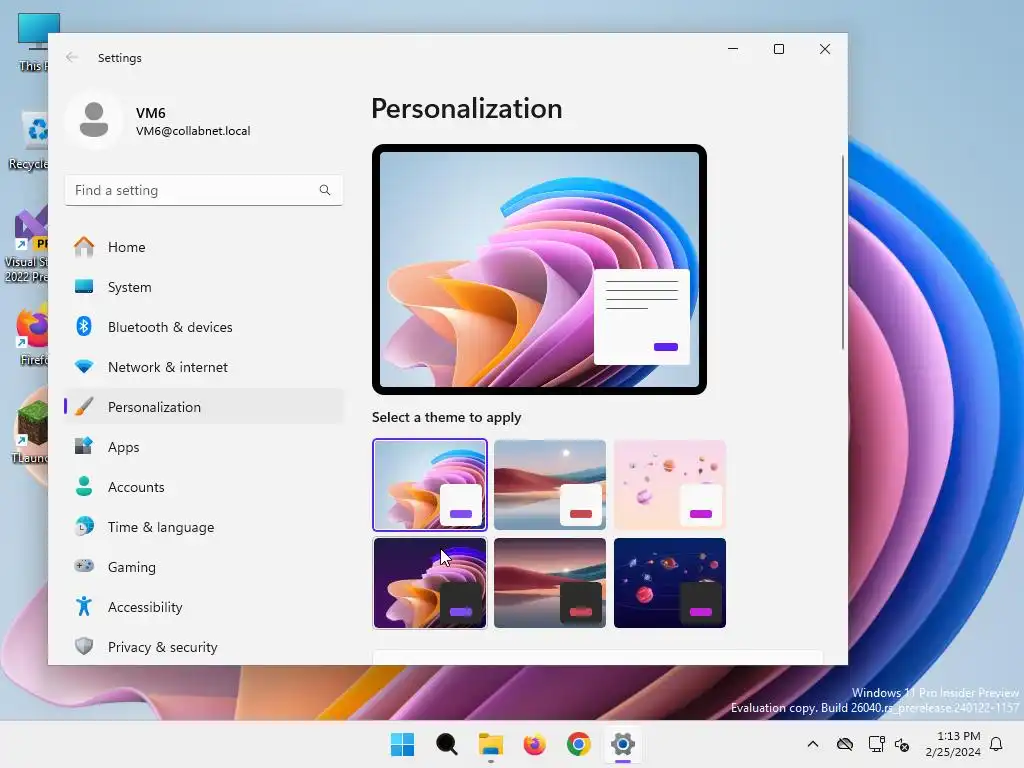Open VM6@collabnet.local account info
This screenshot has width=1024, height=768.
(193, 131)
